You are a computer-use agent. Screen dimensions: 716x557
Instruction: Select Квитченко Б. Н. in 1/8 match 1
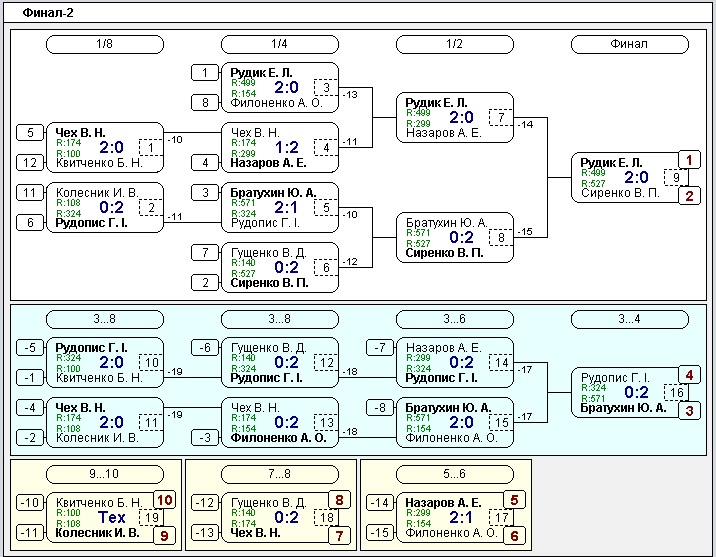(x=99, y=163)
